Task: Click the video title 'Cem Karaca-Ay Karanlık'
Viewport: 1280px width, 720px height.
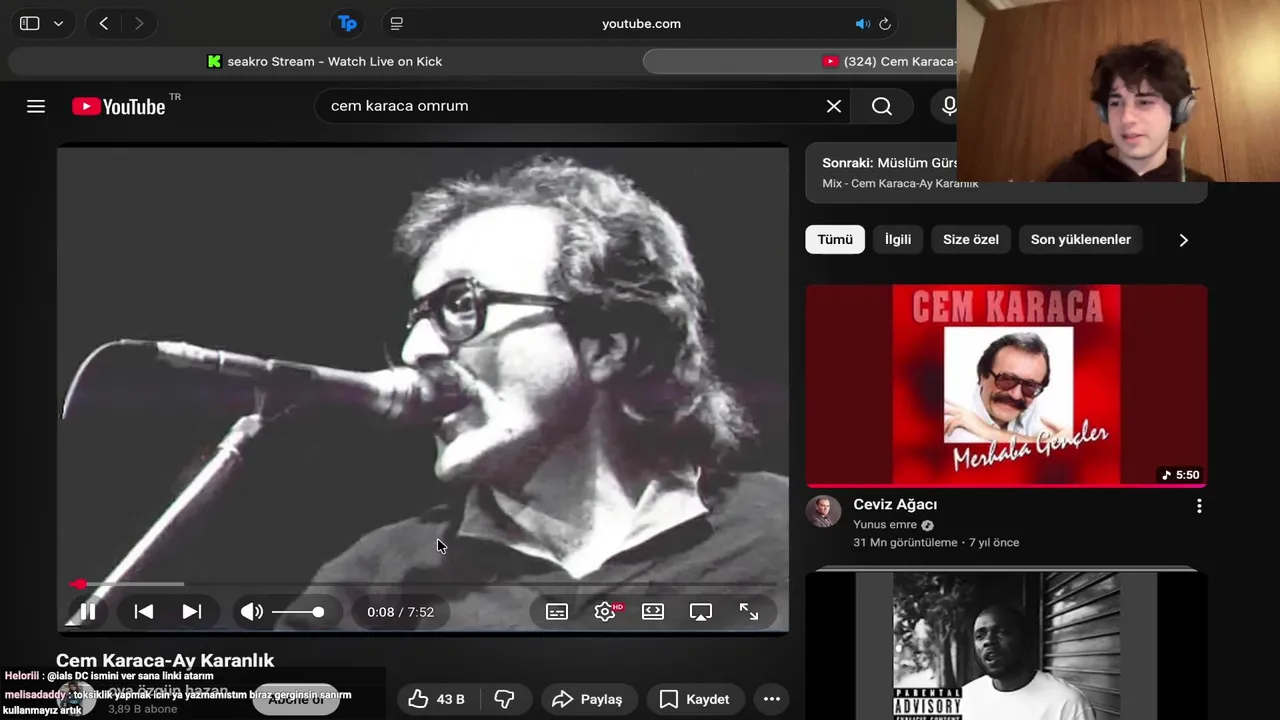Action: click(165, 660)
